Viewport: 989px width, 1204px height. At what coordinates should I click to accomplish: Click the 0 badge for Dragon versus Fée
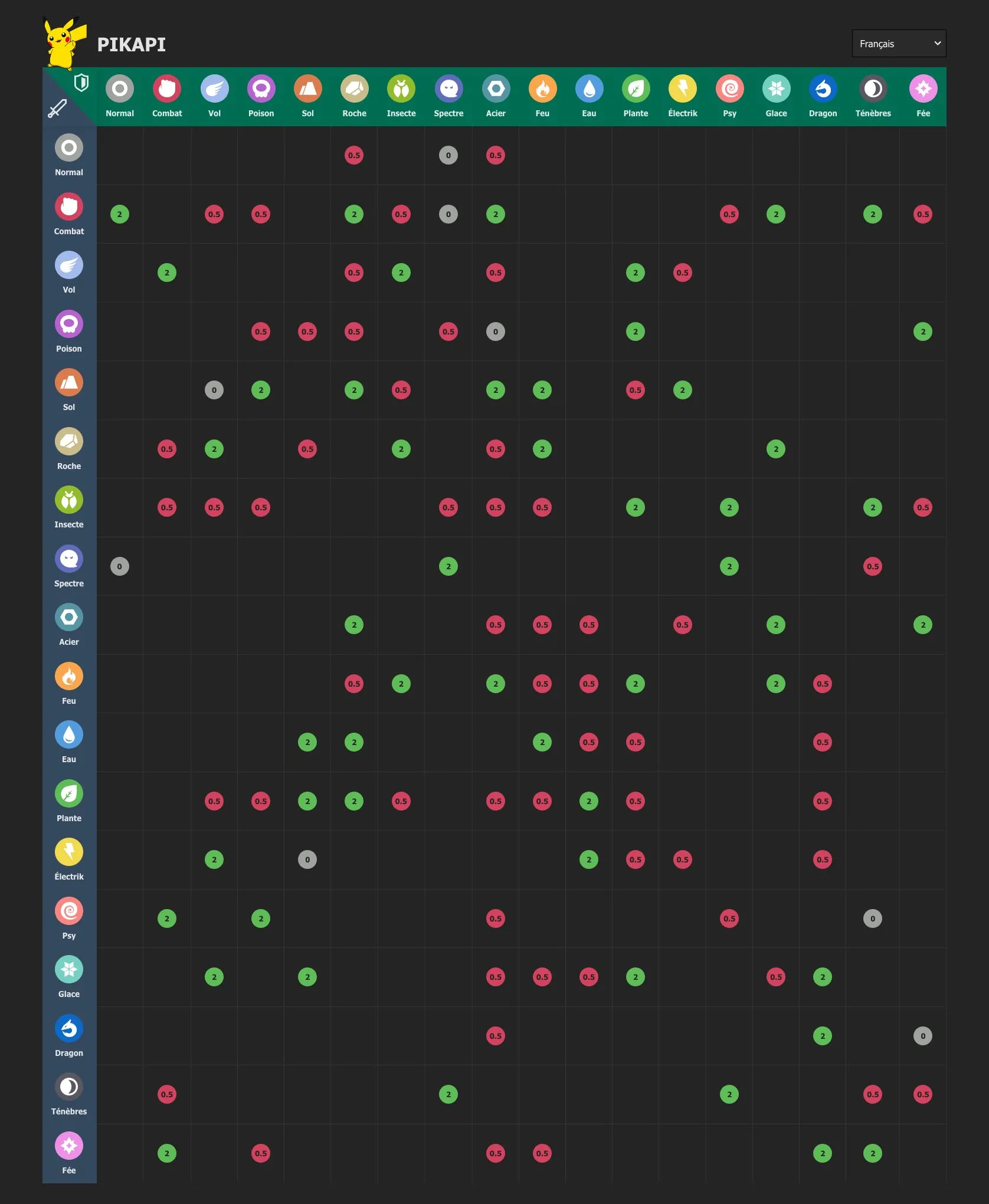click(x=923, y=1036)
